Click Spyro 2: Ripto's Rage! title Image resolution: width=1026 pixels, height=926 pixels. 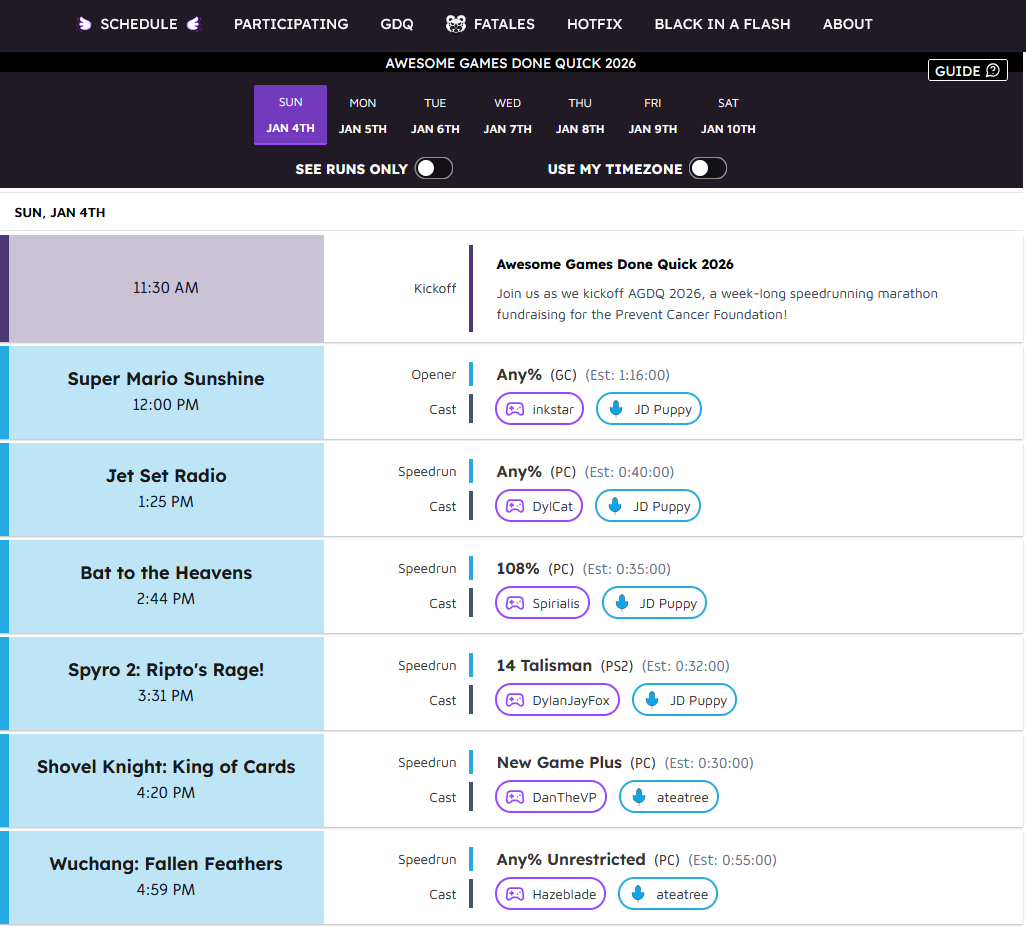pos(166,669)
